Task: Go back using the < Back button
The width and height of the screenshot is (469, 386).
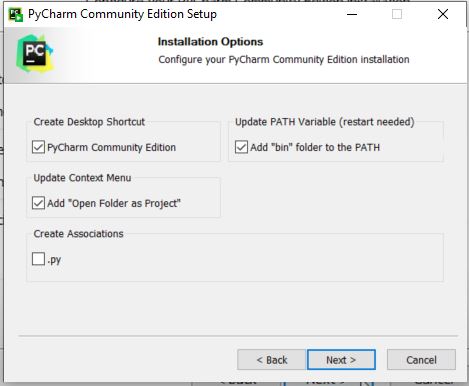Action: pos(272,360)
